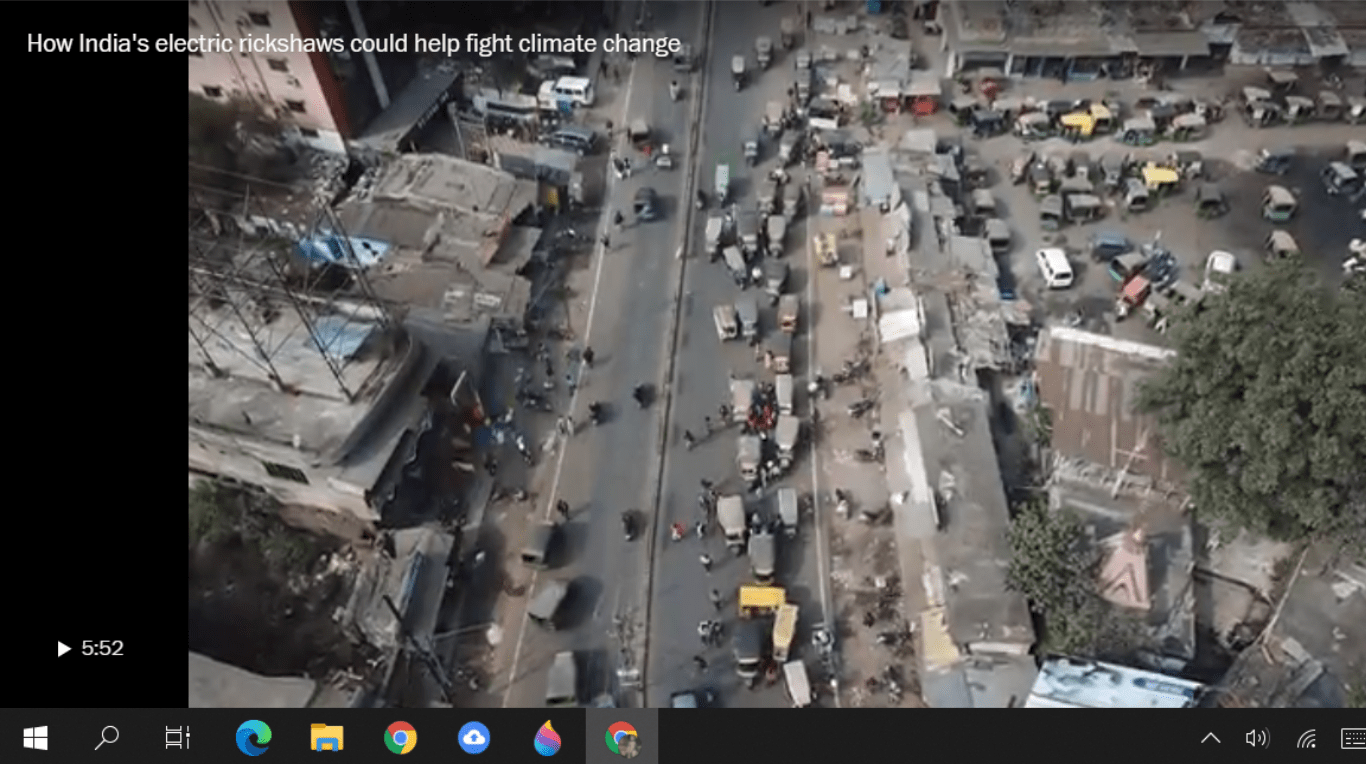Screen dimensions: 1366x764
Task: Open the Windows Start menu
Action: tap(35, 738)
